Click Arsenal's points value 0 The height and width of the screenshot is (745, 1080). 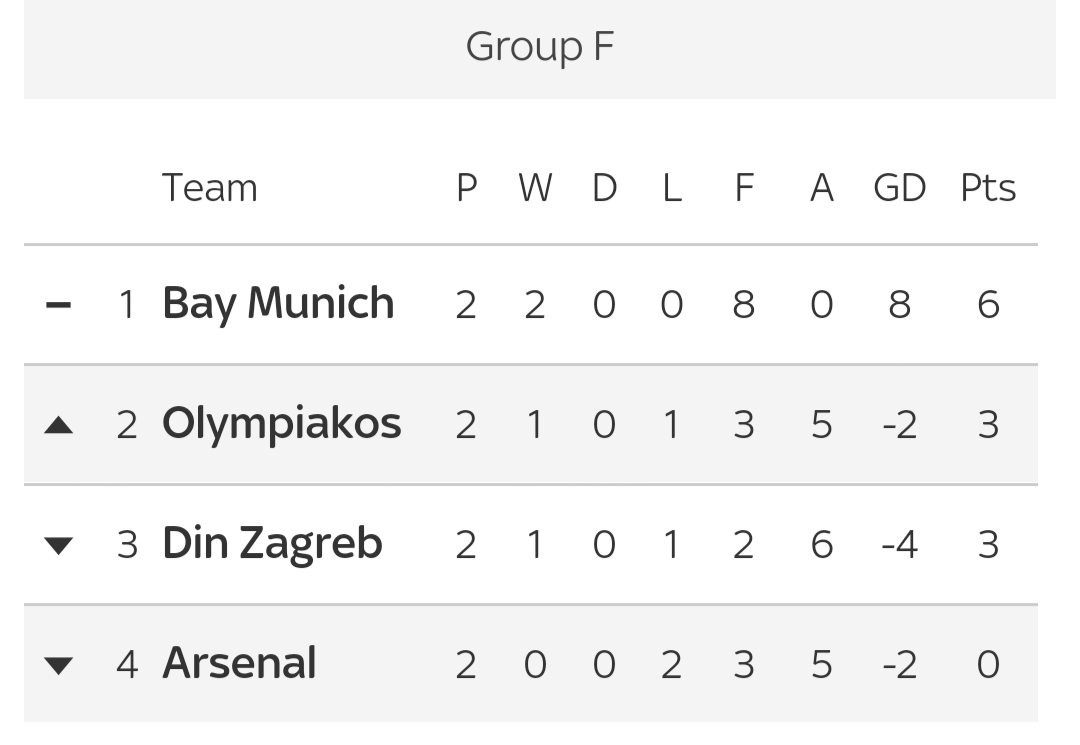coord(988,665)
